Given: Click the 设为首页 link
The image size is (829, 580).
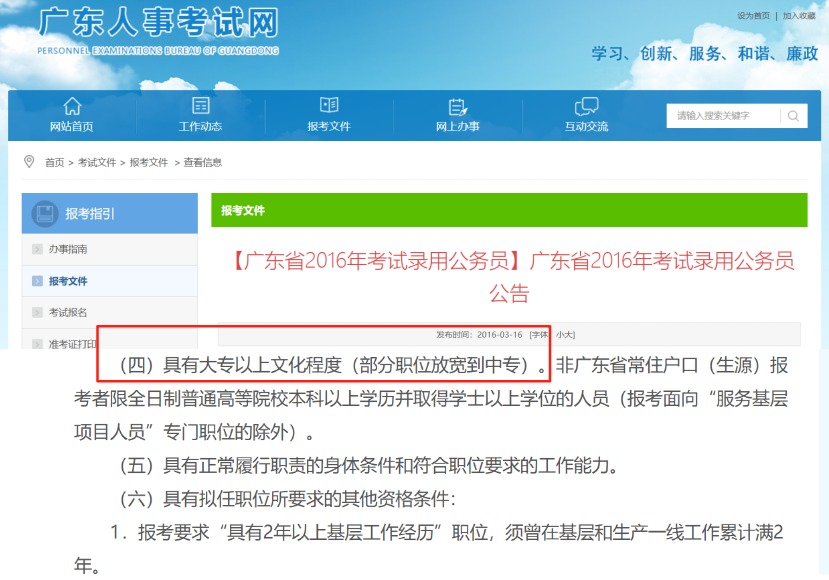Looking at the screenshot, I should tap(753, 16).
